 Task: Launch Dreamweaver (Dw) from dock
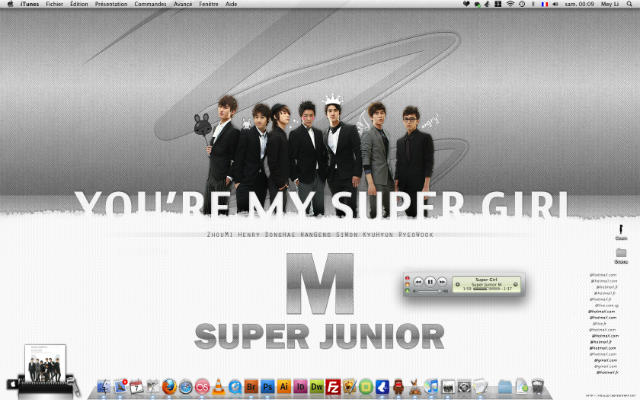317,386
